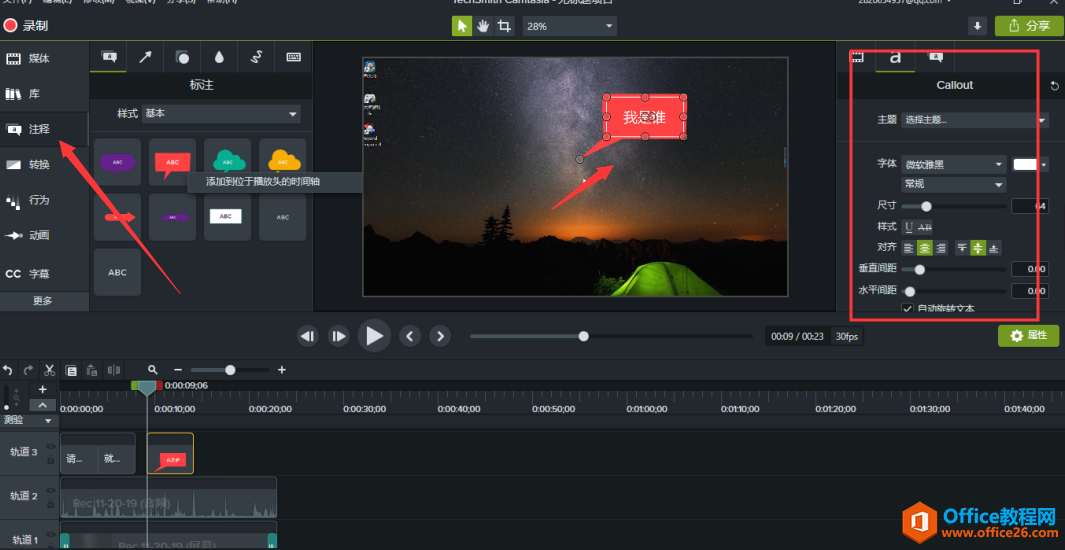Select the green cloud callout style
Image resolution: width=1065 pixels, height=550 pixels.
228,162
